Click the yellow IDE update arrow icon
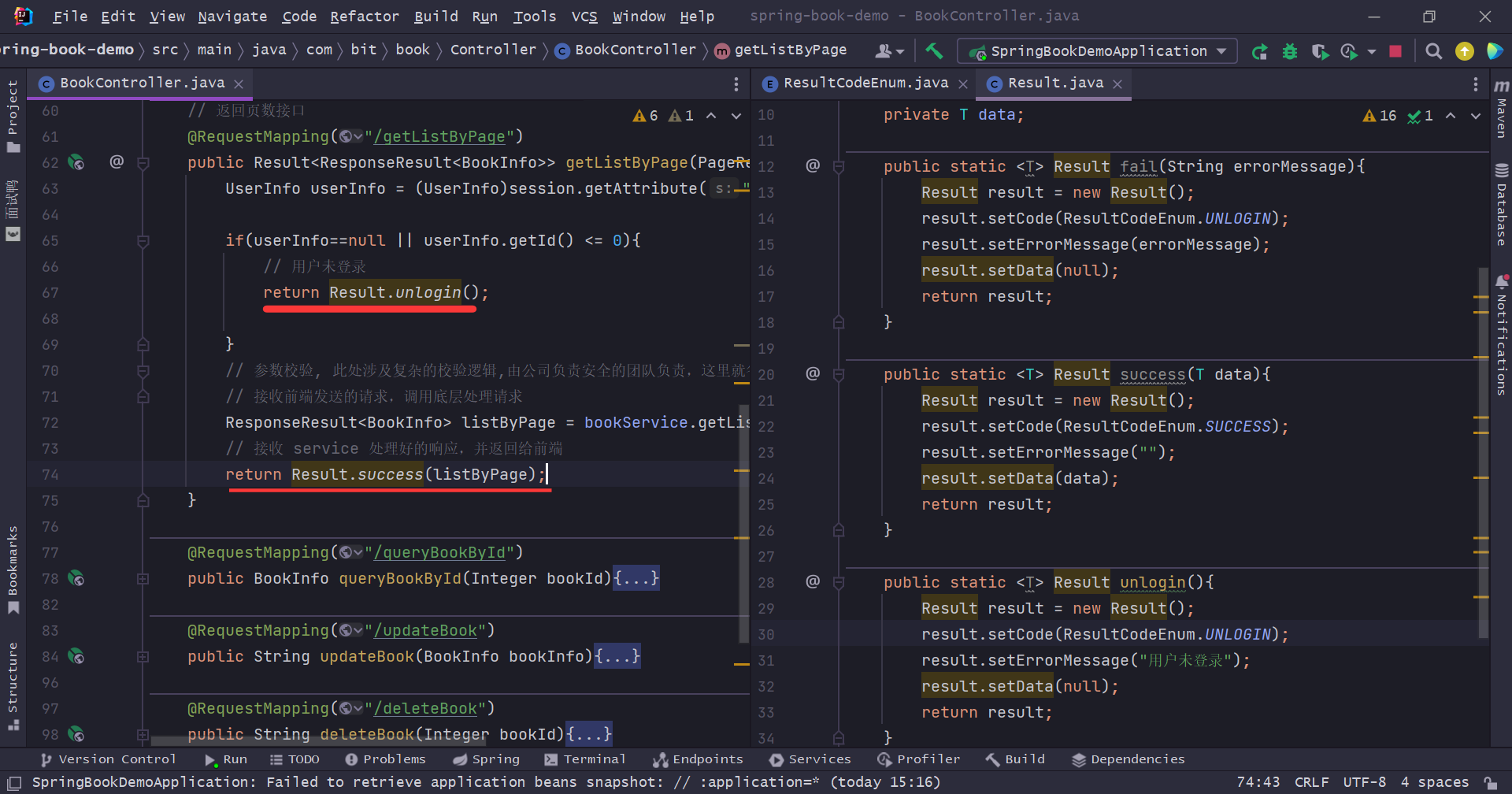Screen dimensions: 1512x794 coord(1465,51)
